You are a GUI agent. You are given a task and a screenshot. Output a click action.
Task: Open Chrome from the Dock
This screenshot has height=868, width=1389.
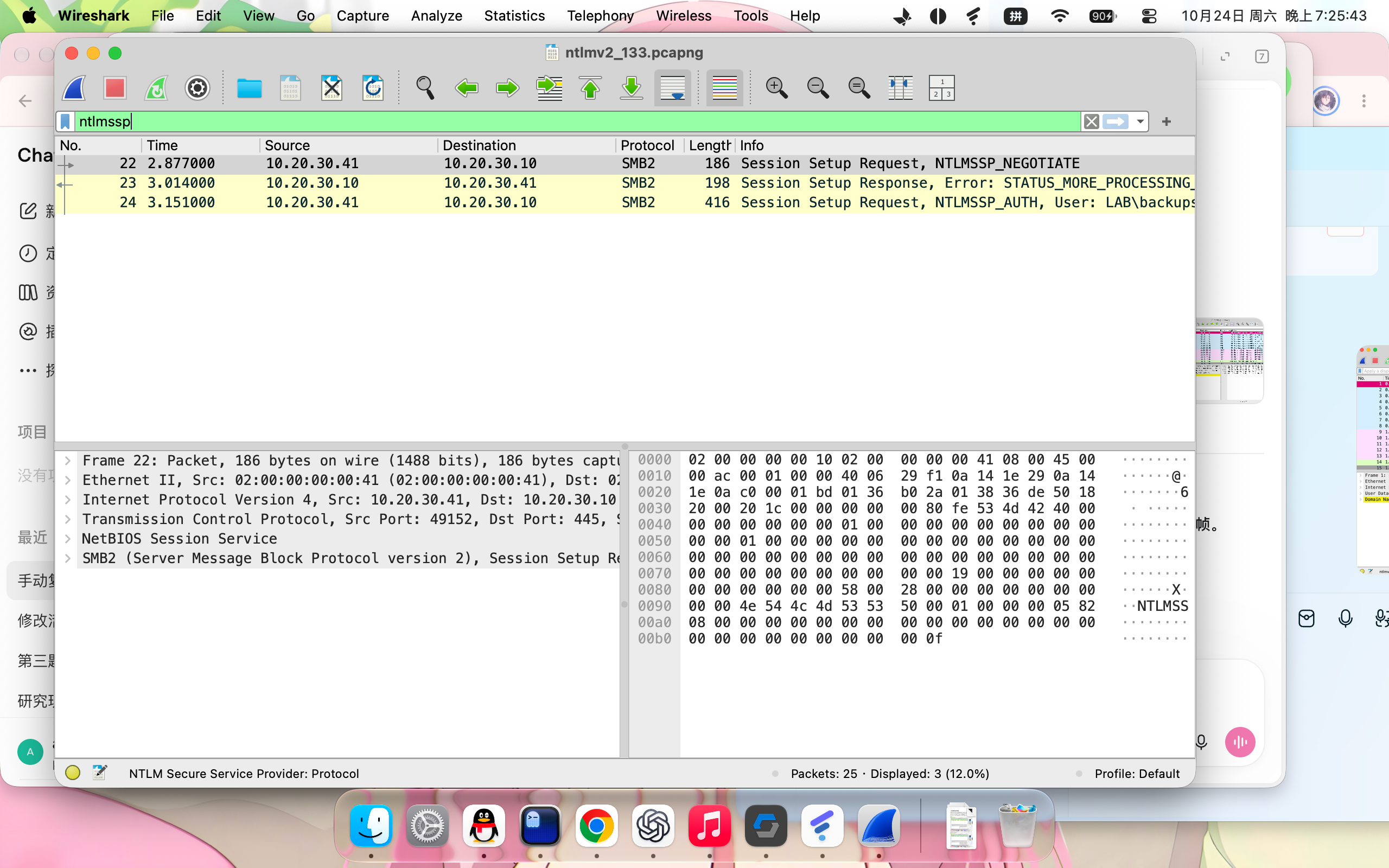coord(596,826)
